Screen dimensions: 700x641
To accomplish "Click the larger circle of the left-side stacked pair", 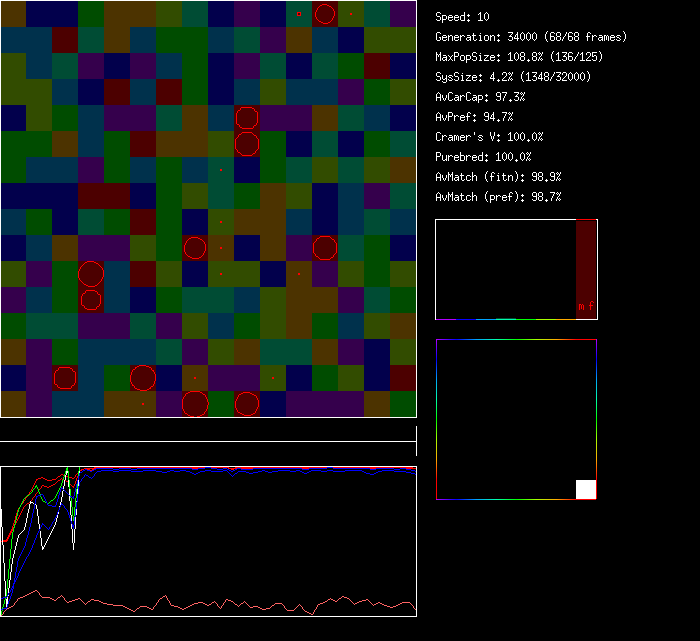I will pos(91,274).
